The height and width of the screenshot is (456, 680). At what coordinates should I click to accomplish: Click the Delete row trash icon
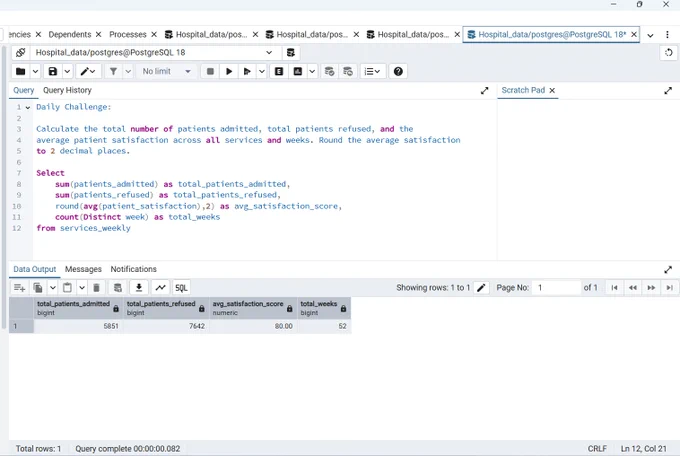point(97,288)
